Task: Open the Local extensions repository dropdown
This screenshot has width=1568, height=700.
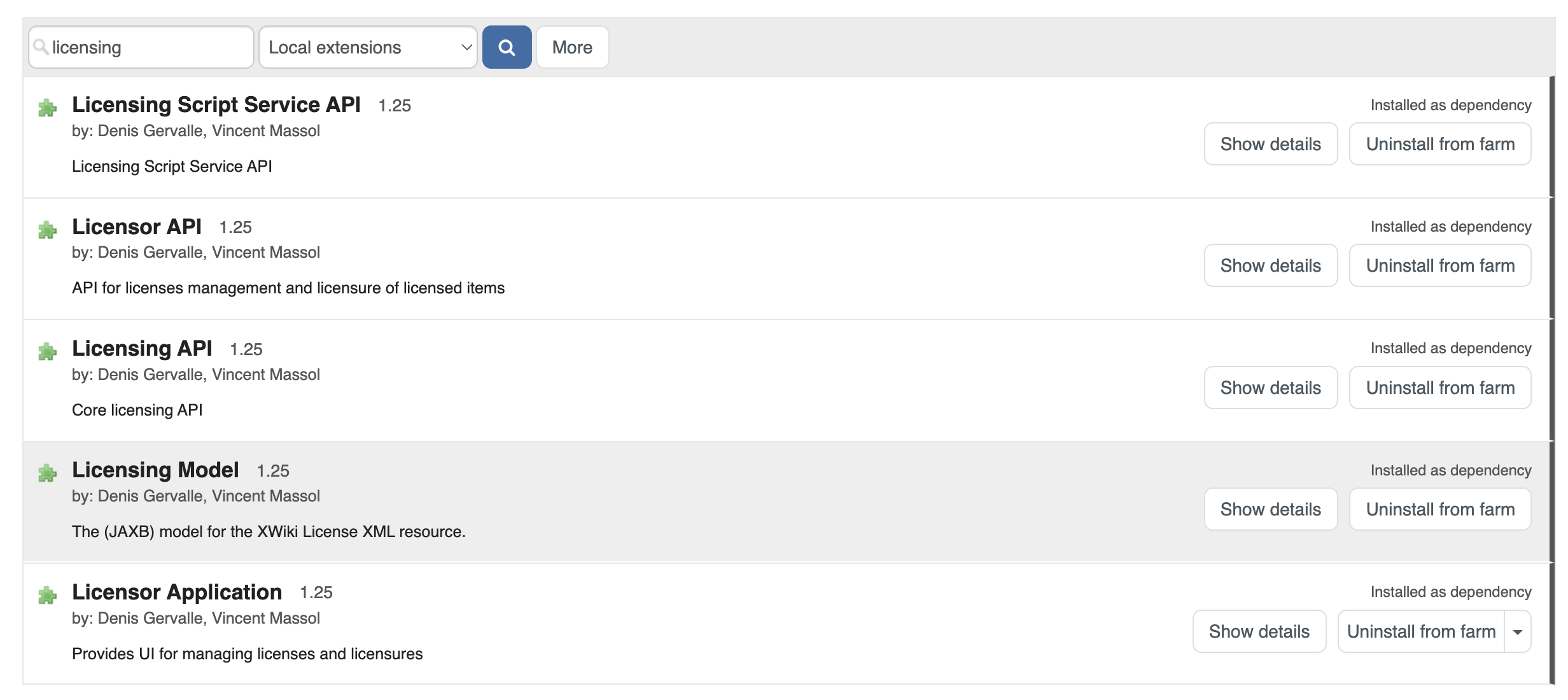Action: coord(368,47)
